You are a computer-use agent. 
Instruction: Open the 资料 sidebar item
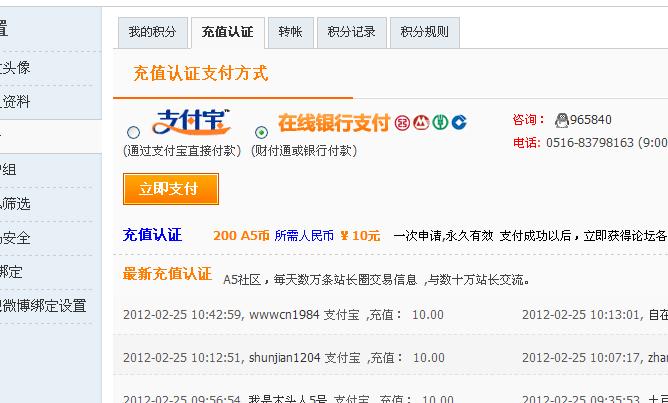pyautogui.click(x=15, y=101)
